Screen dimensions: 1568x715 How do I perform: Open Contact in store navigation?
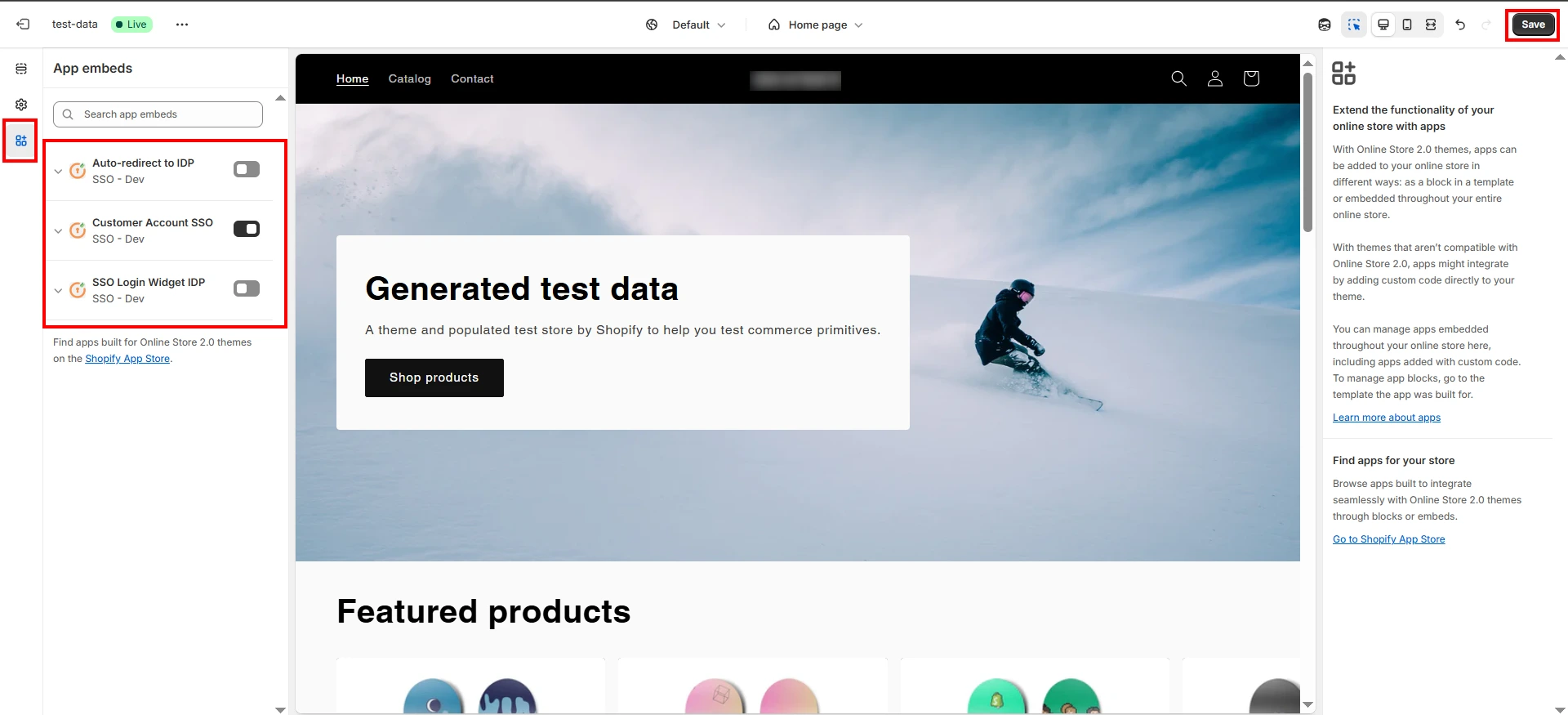[x=472, y=78]
